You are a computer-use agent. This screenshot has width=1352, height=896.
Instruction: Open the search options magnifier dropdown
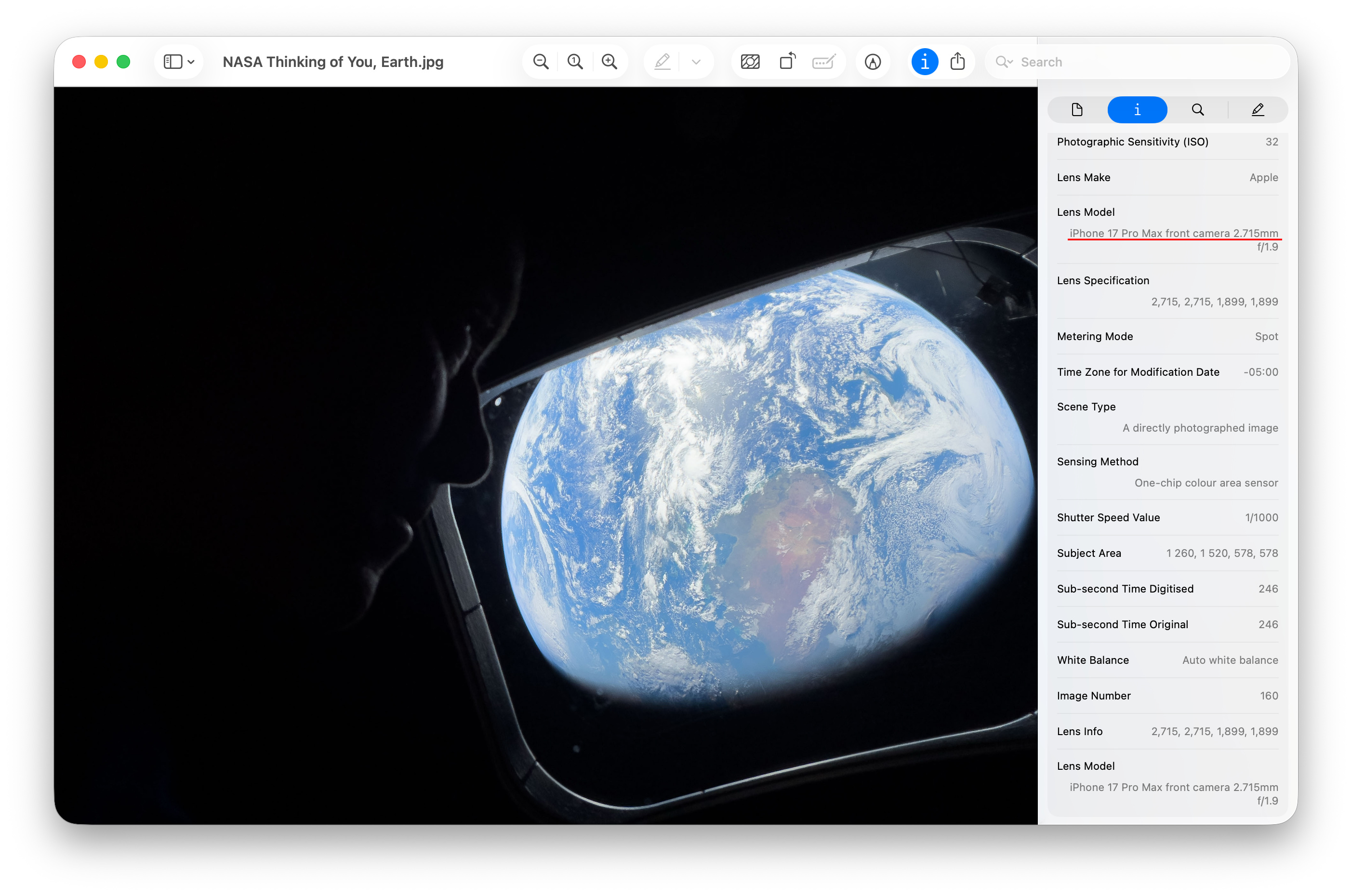coord(1004,62)
